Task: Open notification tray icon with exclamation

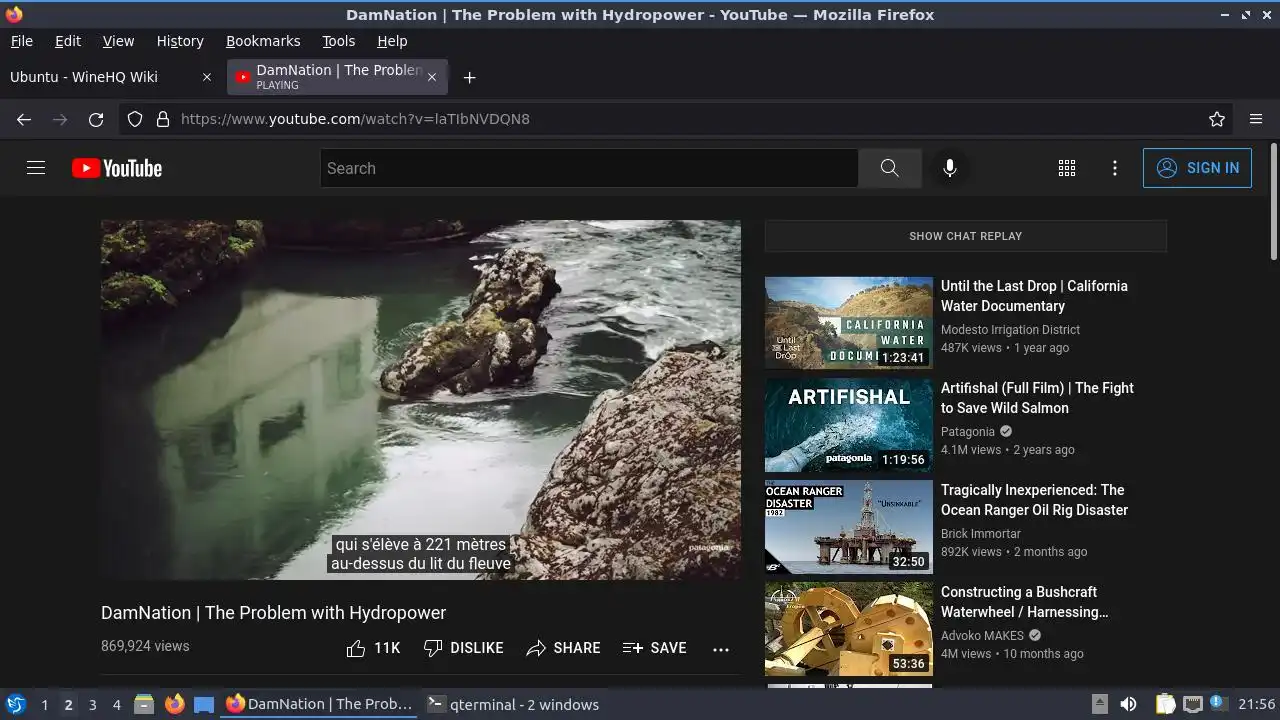Action: click(x=1218, y=703)
